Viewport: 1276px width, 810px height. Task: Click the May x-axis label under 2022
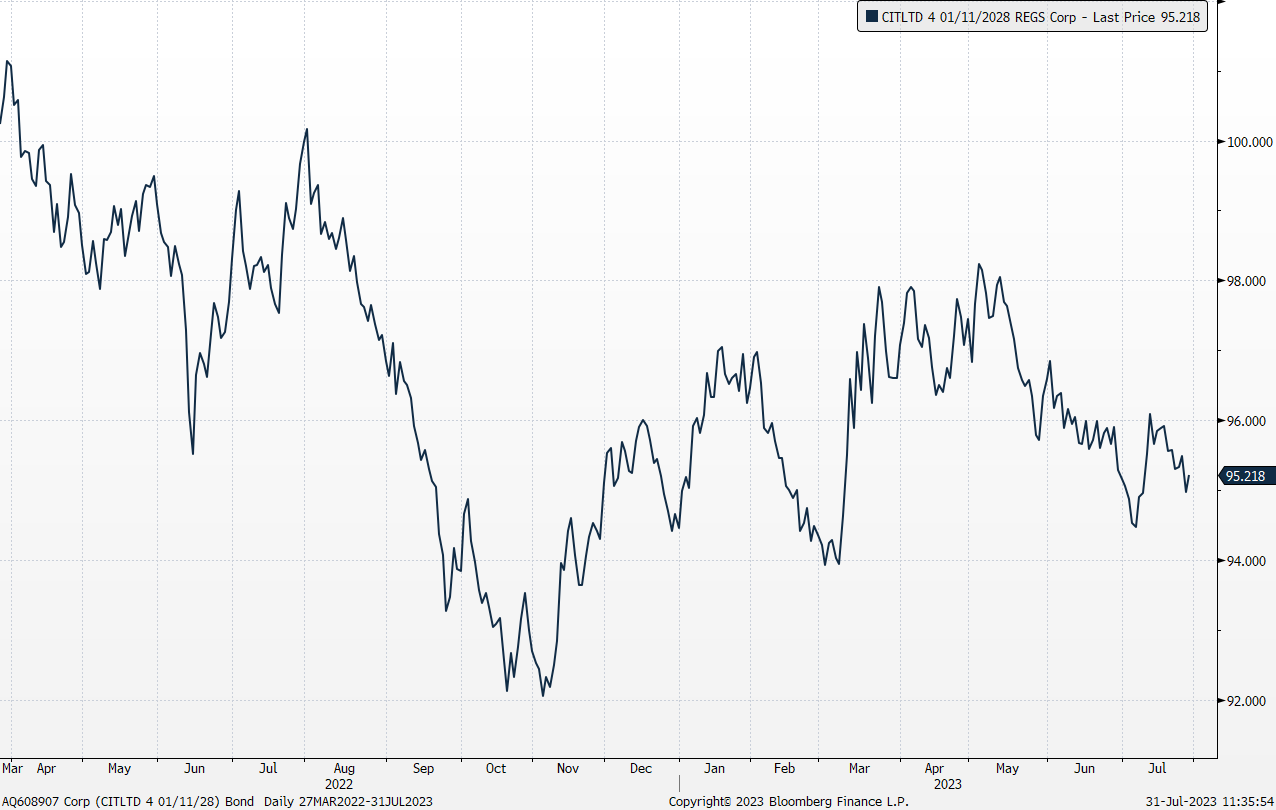coord(119,769)
